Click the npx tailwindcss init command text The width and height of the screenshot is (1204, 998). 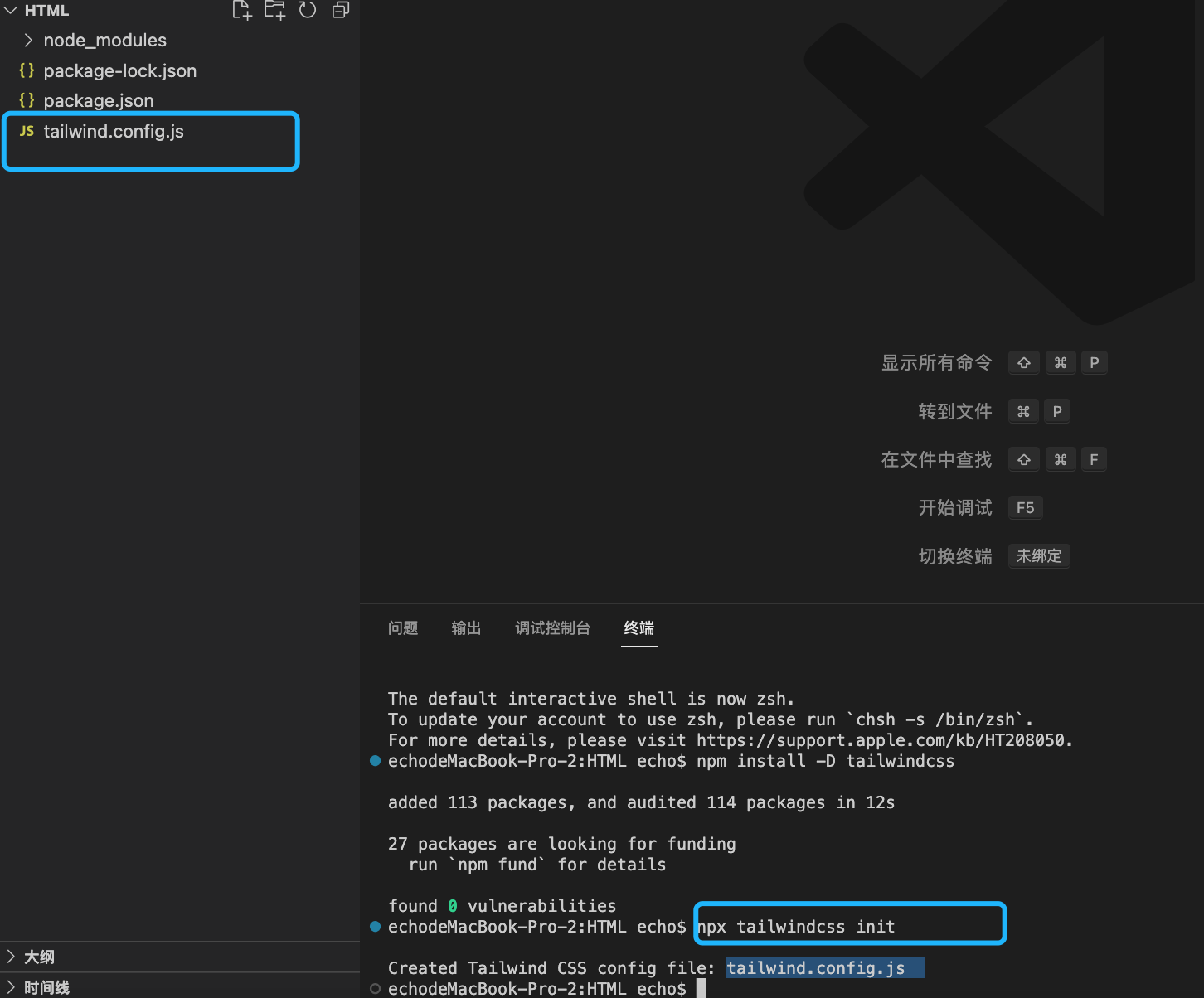tap(797, 927)
